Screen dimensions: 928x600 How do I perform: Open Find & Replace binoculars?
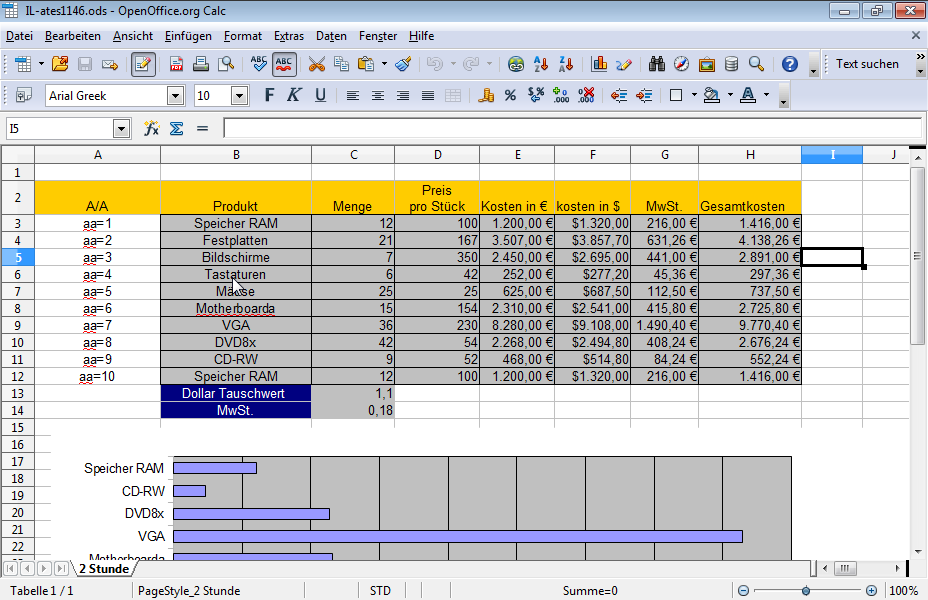(x=656, y=64)
